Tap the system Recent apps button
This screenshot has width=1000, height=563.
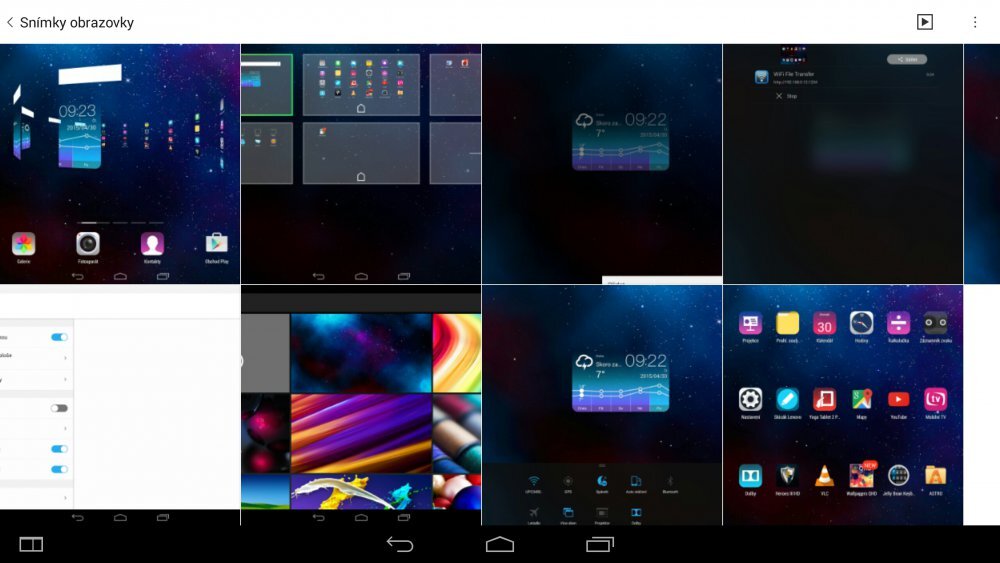click(599, 544)
